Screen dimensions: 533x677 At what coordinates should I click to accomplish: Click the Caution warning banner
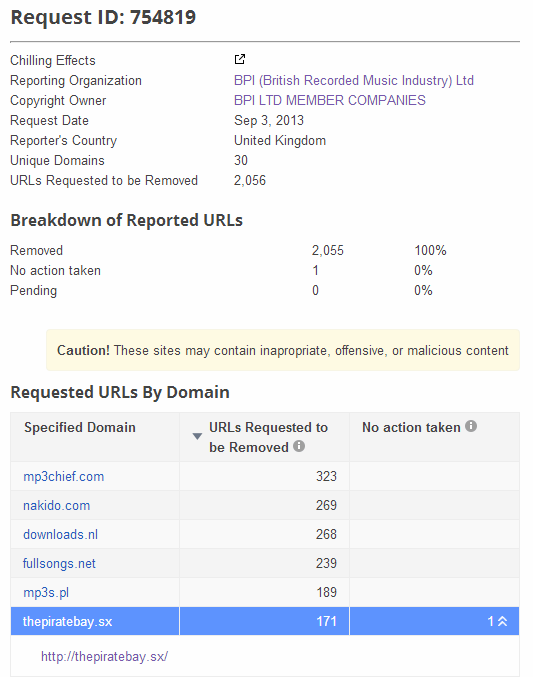coord(283,350)
